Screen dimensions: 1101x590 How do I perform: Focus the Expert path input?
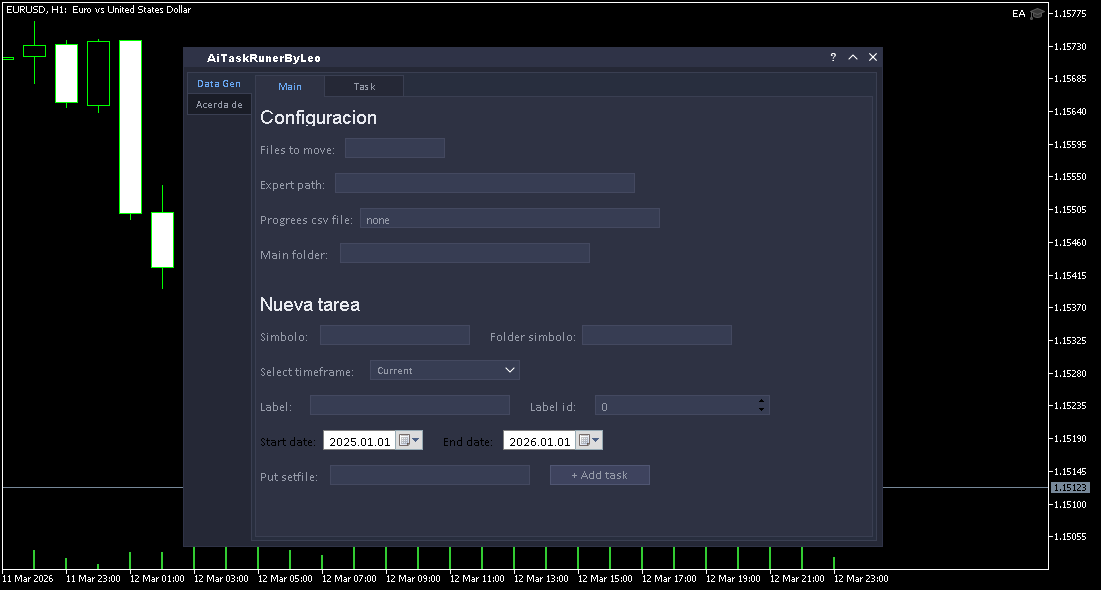coord(484,183)
